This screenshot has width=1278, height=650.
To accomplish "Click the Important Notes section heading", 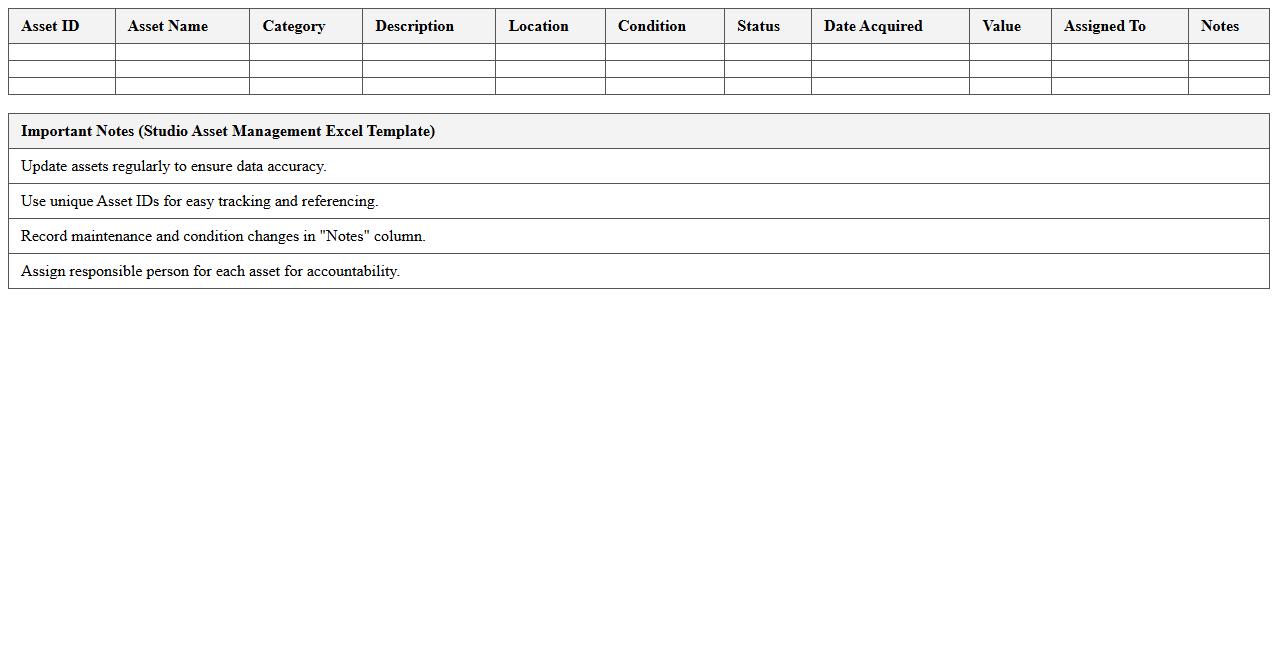I will coord(228,131).
